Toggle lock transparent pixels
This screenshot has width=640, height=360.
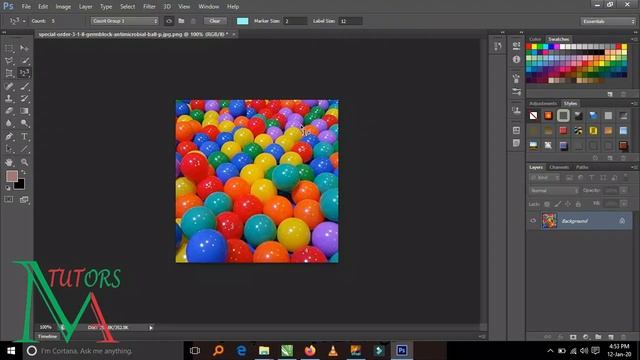(547, 204)
